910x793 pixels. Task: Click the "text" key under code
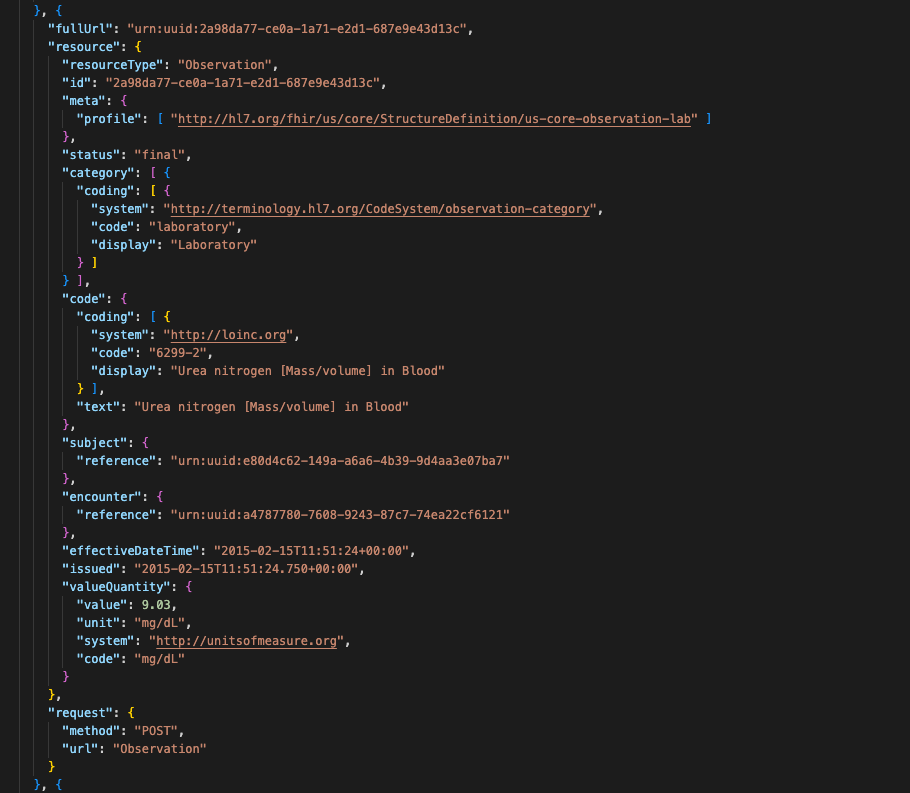click(x=98, y=407)
